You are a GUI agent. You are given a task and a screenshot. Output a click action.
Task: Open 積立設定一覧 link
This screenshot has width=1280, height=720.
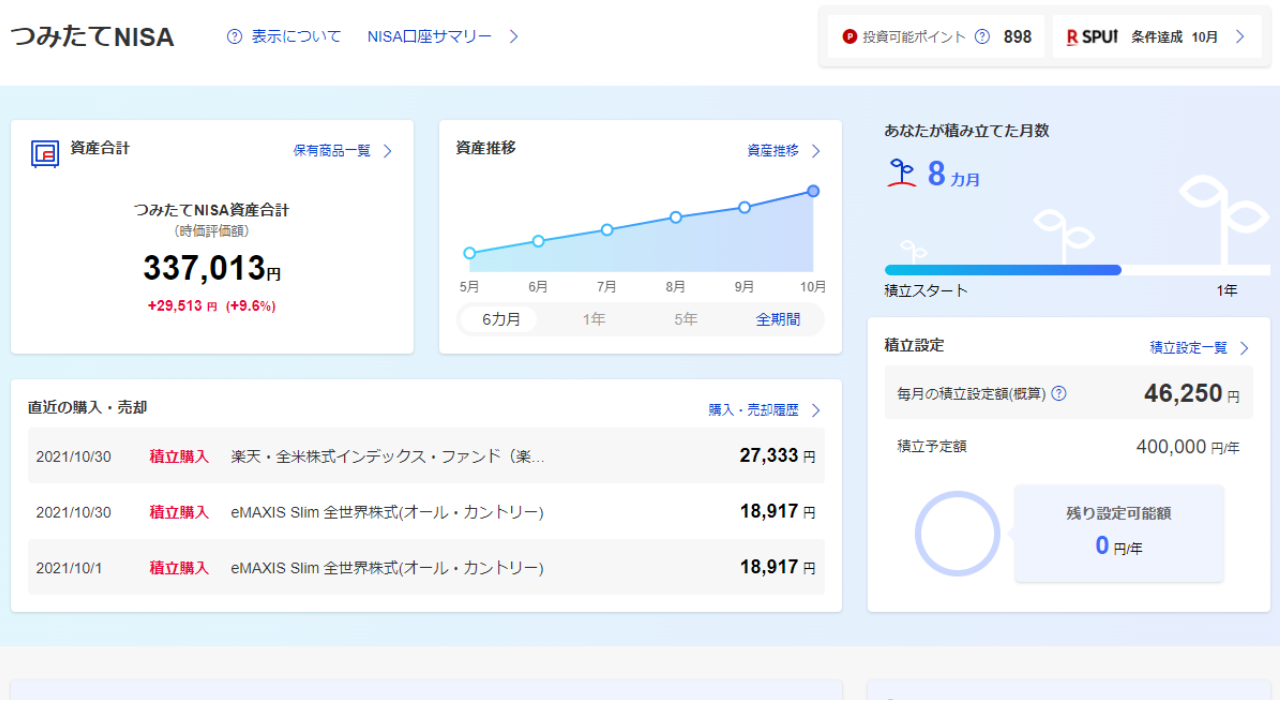[1189, 348]
